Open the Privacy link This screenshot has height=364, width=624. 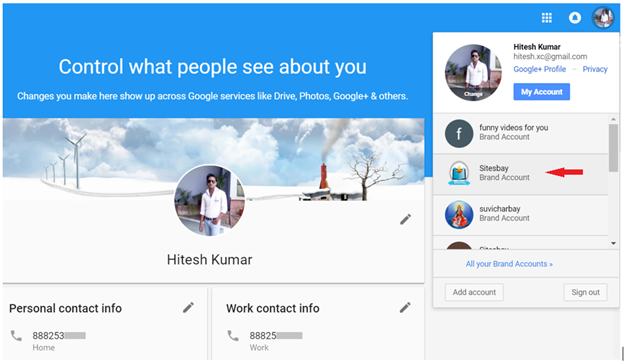[x=595, y=69]
